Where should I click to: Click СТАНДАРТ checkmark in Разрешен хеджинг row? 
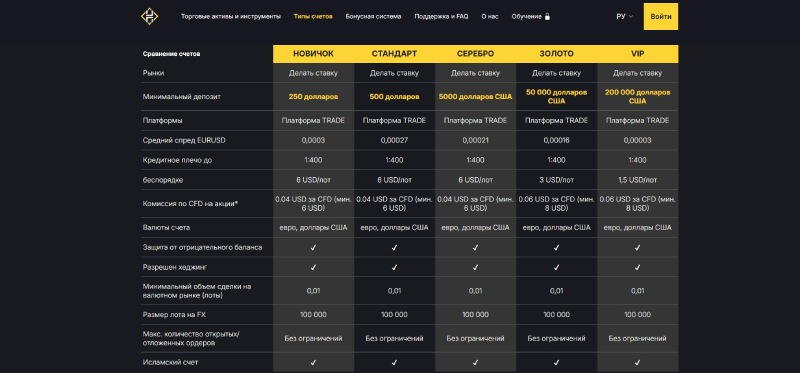[x=394, y=267]
